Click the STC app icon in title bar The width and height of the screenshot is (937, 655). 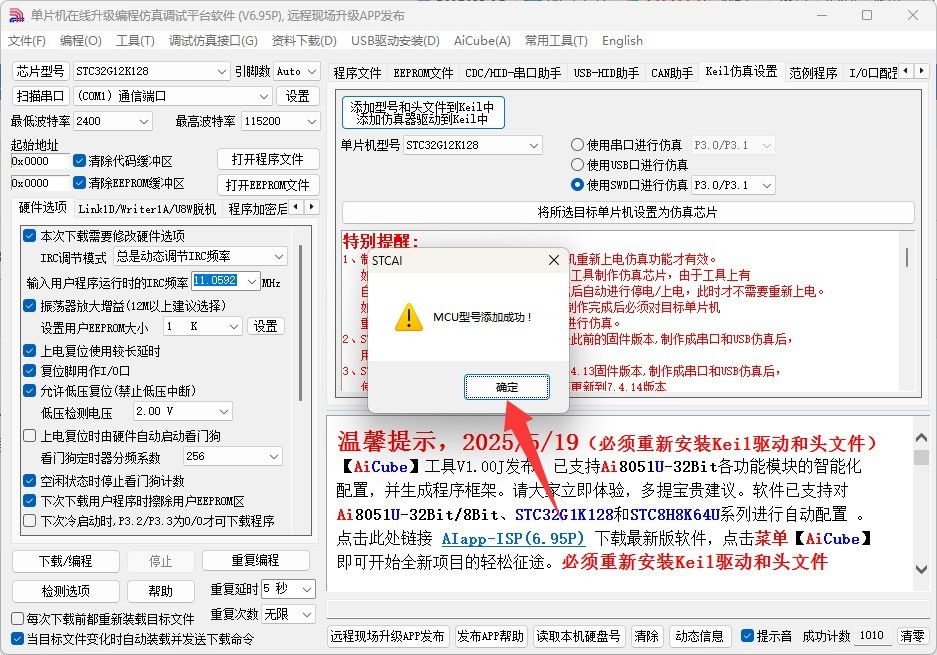[x=17, y=16]
